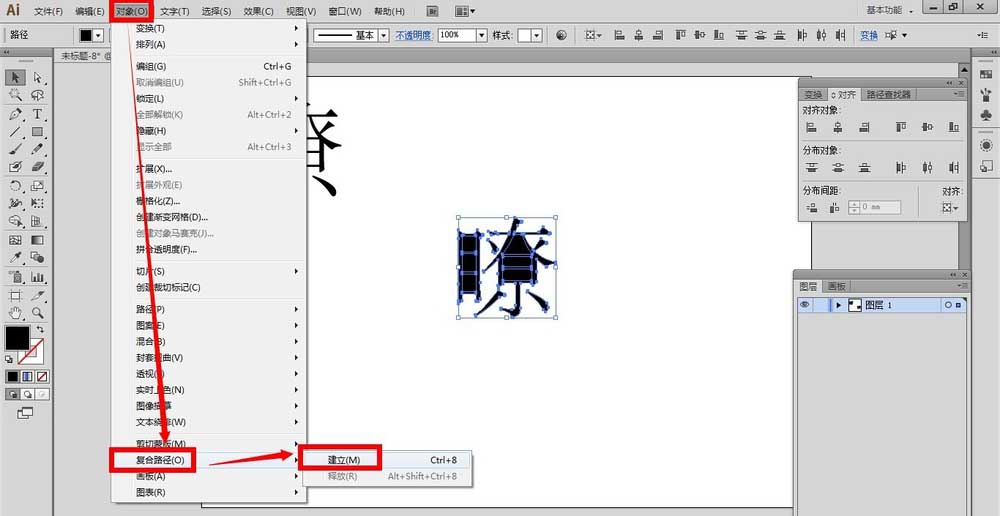This screenshot has height=516, width=1000.
Task: Change screen mode button at toolbar bottom
Action: click(25, 413)
